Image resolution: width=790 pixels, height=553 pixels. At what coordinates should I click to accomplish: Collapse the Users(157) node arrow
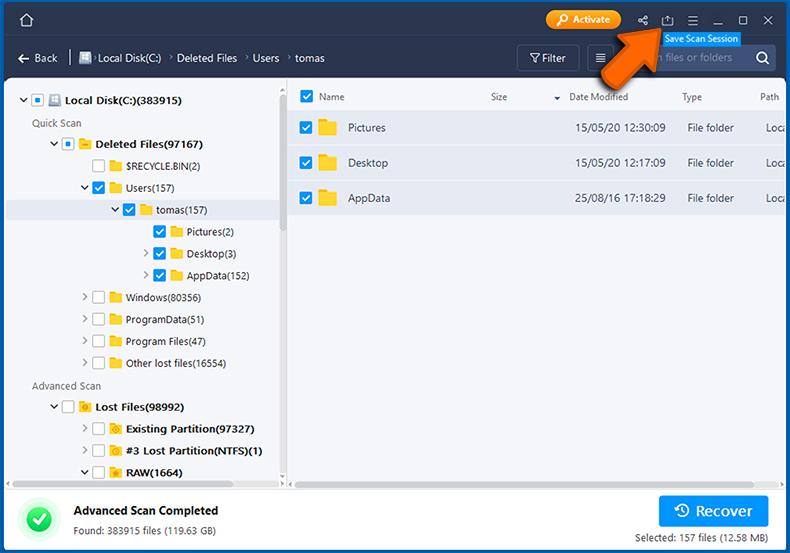[85, 187]
